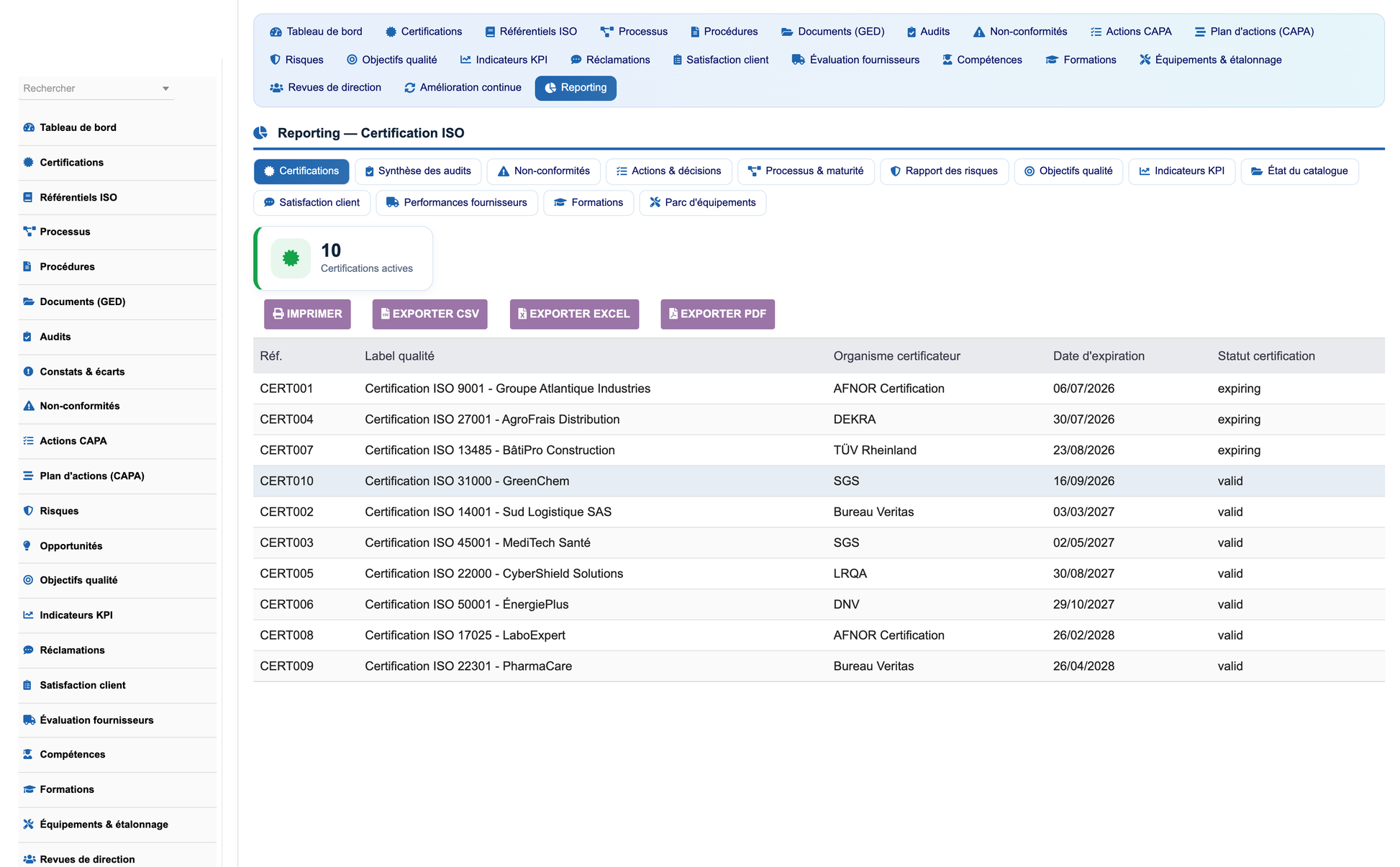Show the Rapport des risques tab
The height and width of the screenshot is (867, 1400).
(x=944, y=171)
